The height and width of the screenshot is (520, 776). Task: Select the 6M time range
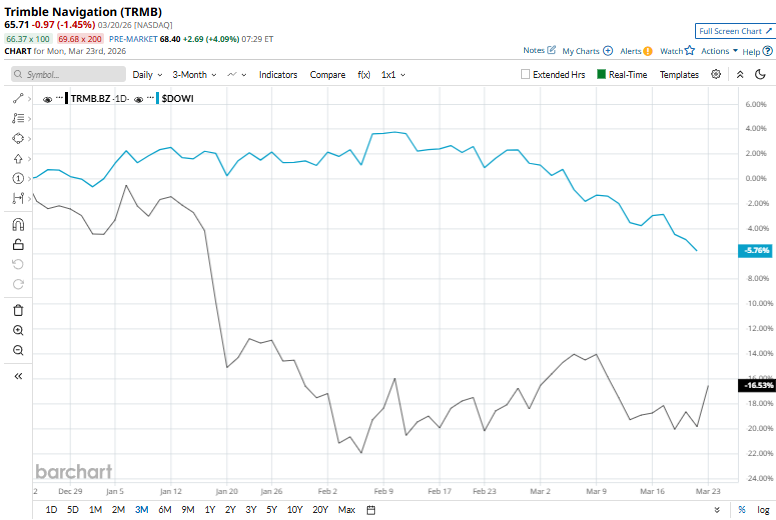pyautogui.click(x=164, y=510)
